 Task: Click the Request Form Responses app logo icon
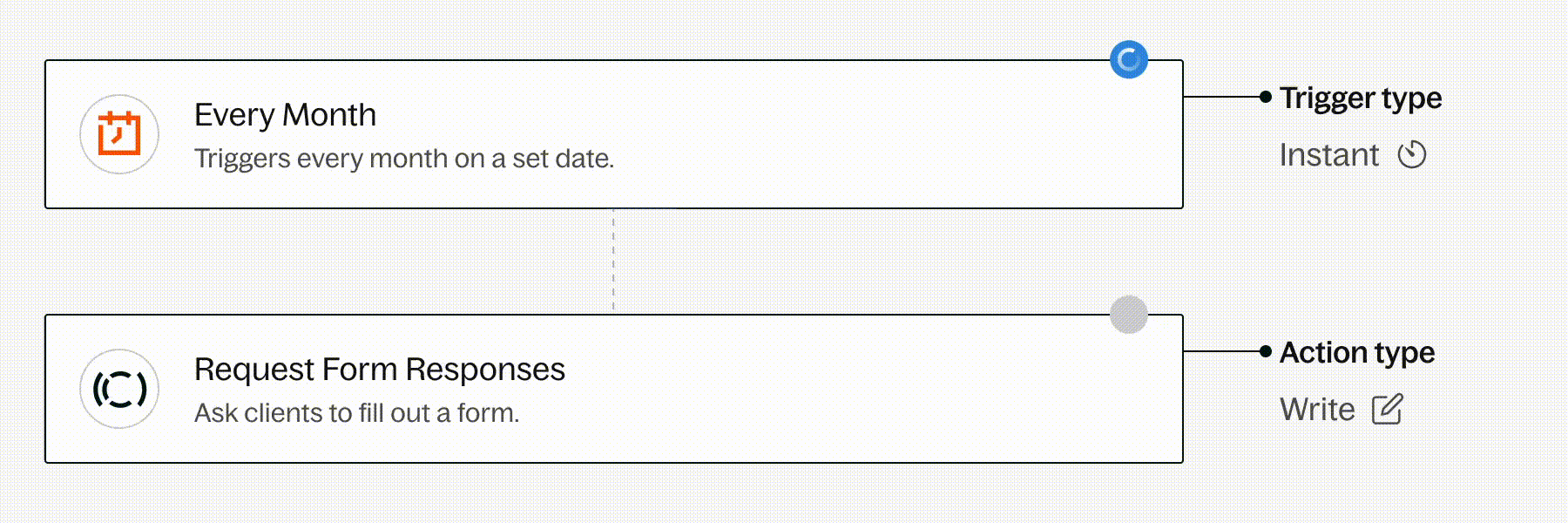click(119, 389)
